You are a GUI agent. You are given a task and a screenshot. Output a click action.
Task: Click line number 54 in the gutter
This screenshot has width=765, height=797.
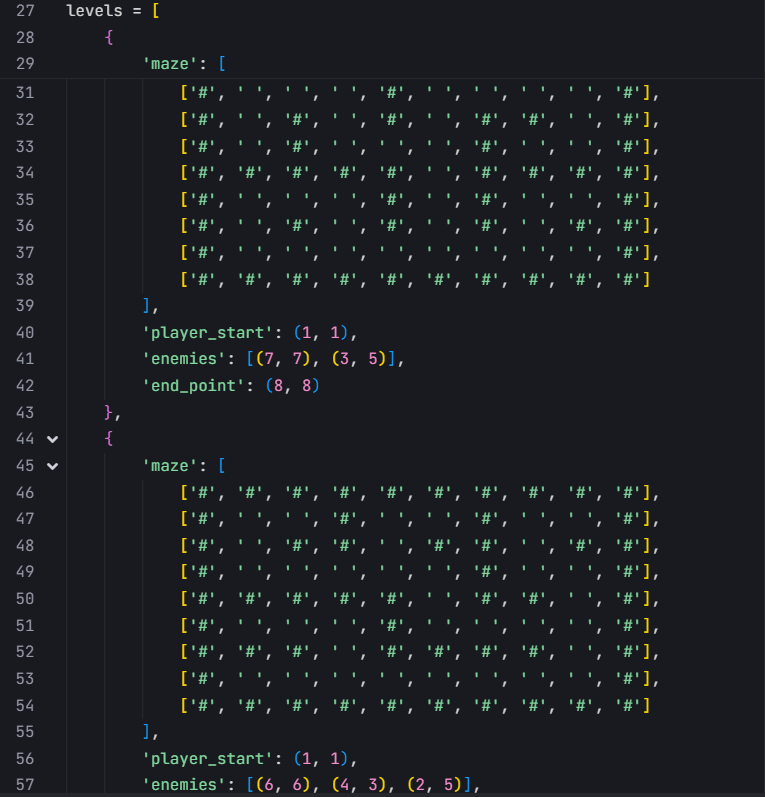(x=25, y=705)
